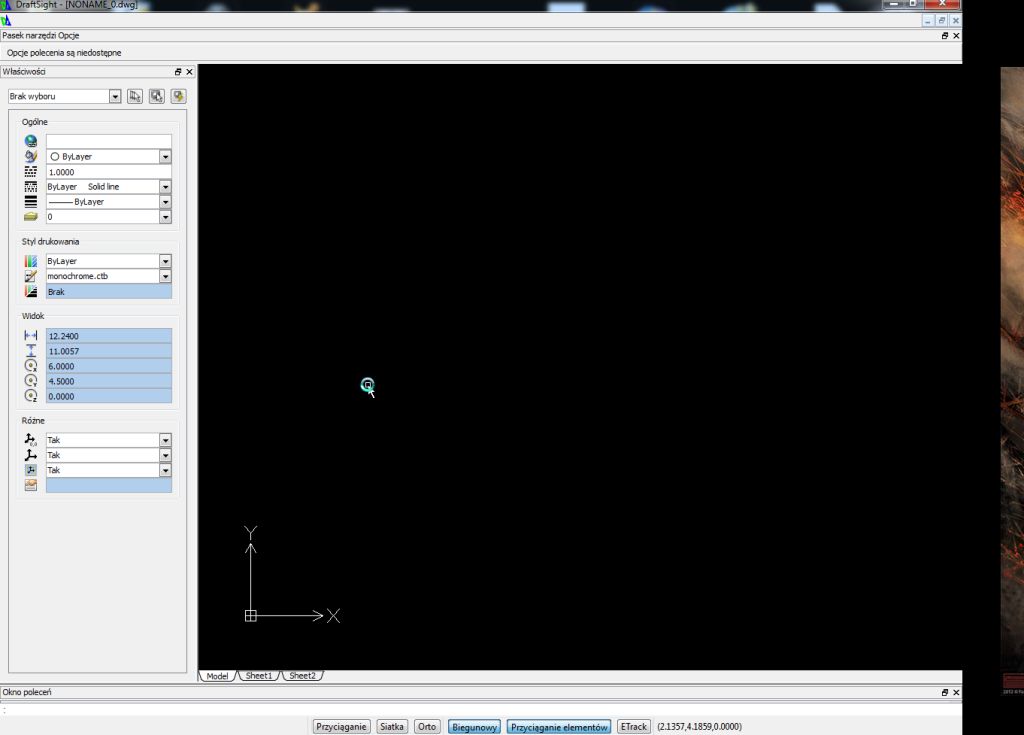1024x735 pixels.
Task: Click the view height icon beside 11.0057
Action: tap(31, 350)
